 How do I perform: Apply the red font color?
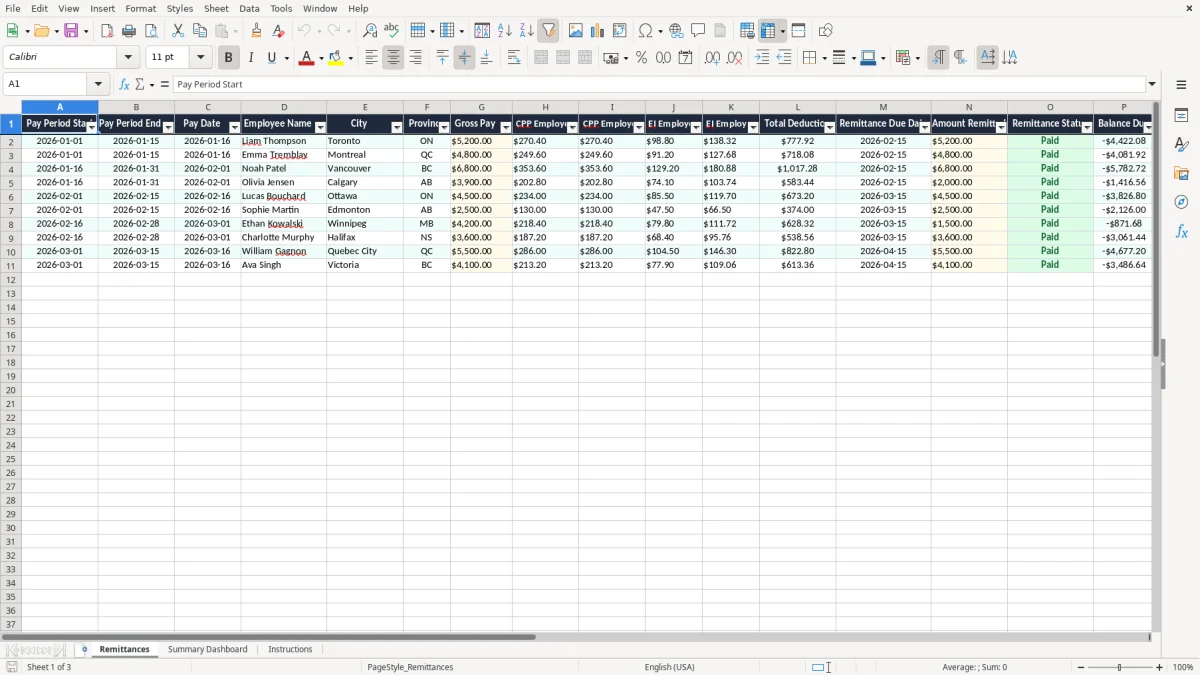[x=305, y=58]
